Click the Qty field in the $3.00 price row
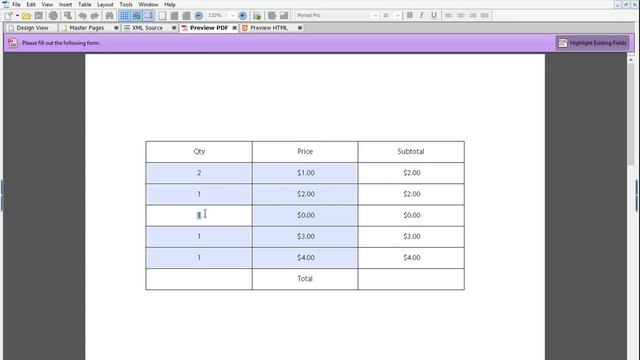The height and width of the screenshot is (360, 640). [199, 237]
